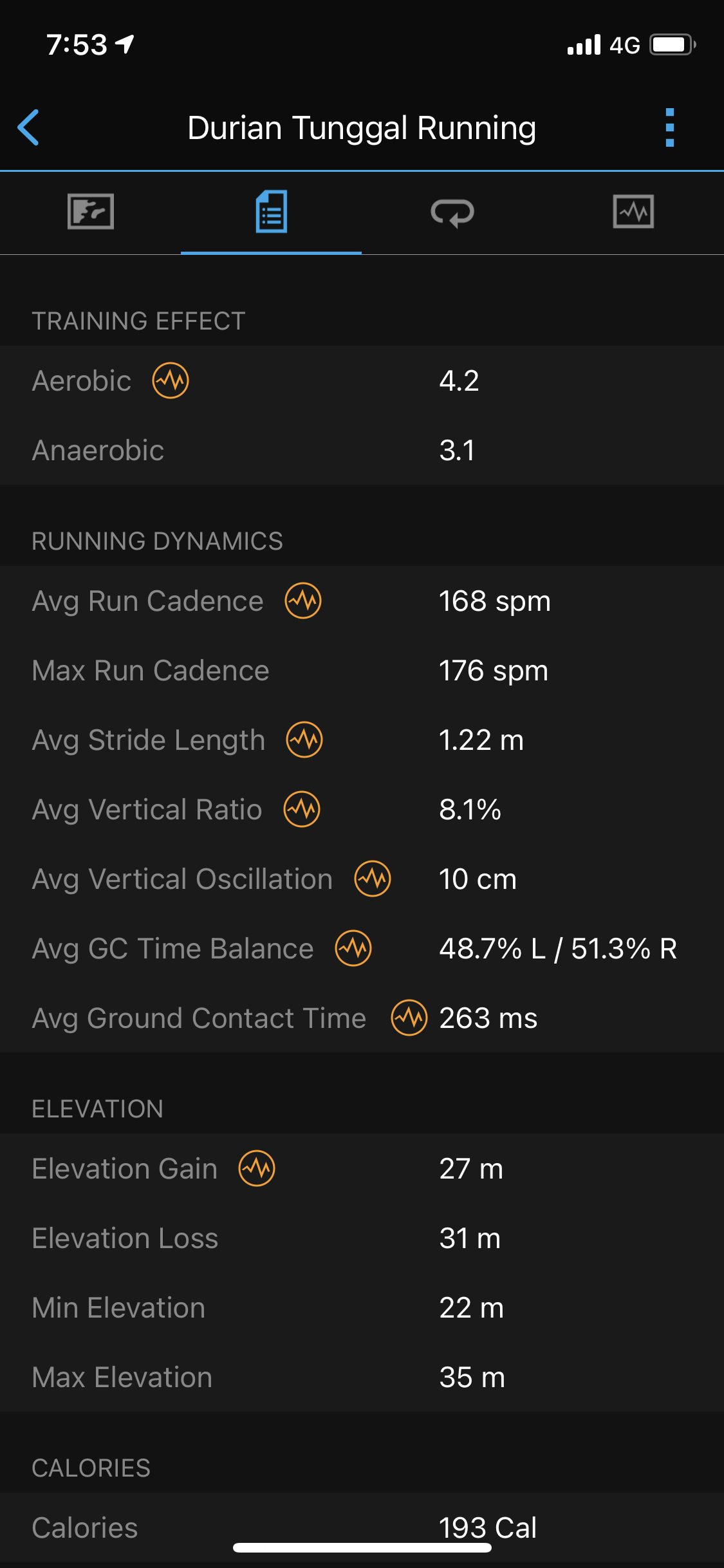Tap the home indicator bar

362,1548
